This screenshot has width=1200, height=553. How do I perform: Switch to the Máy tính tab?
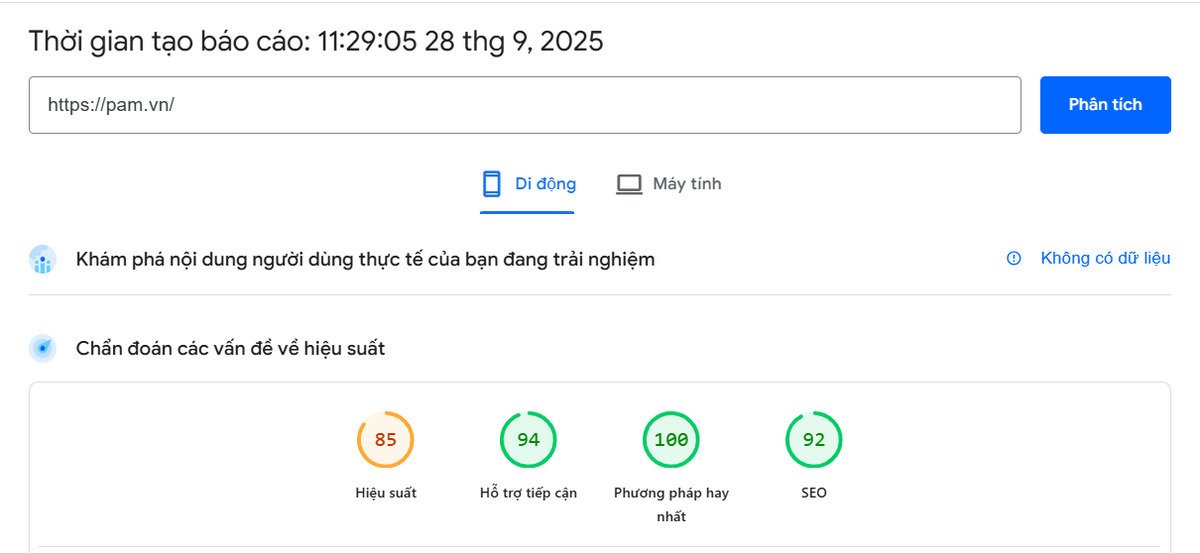click(686, 184)
